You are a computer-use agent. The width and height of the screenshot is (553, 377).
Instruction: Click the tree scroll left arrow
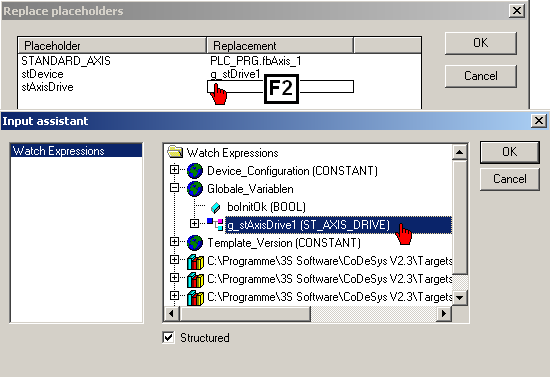(171, 313)
